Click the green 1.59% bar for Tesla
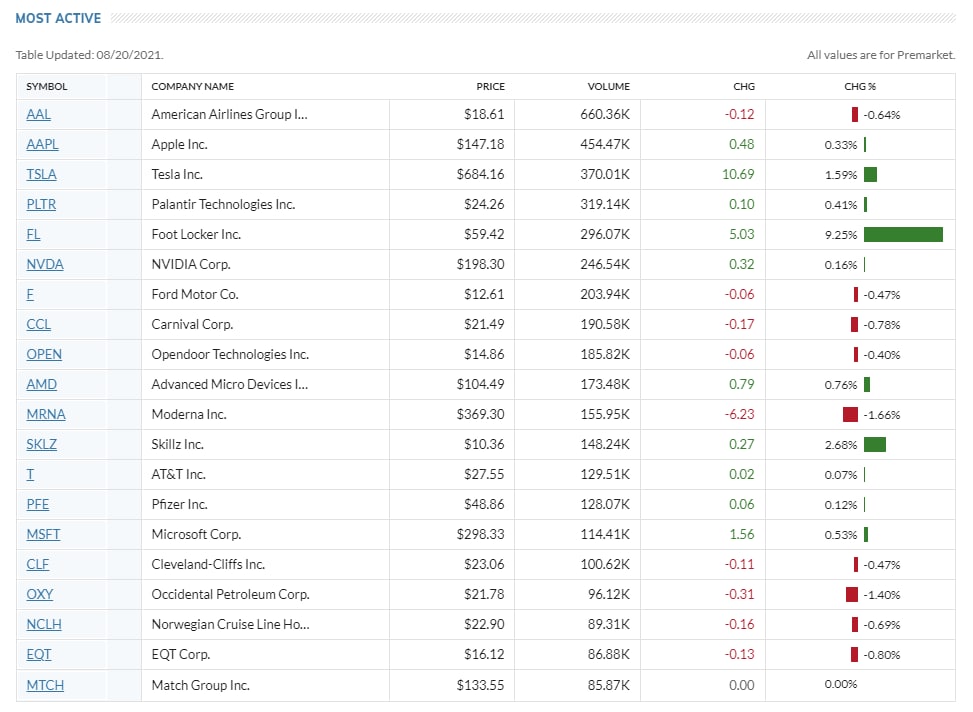Viewport: 973px width, 712px height. pos(870,174)
